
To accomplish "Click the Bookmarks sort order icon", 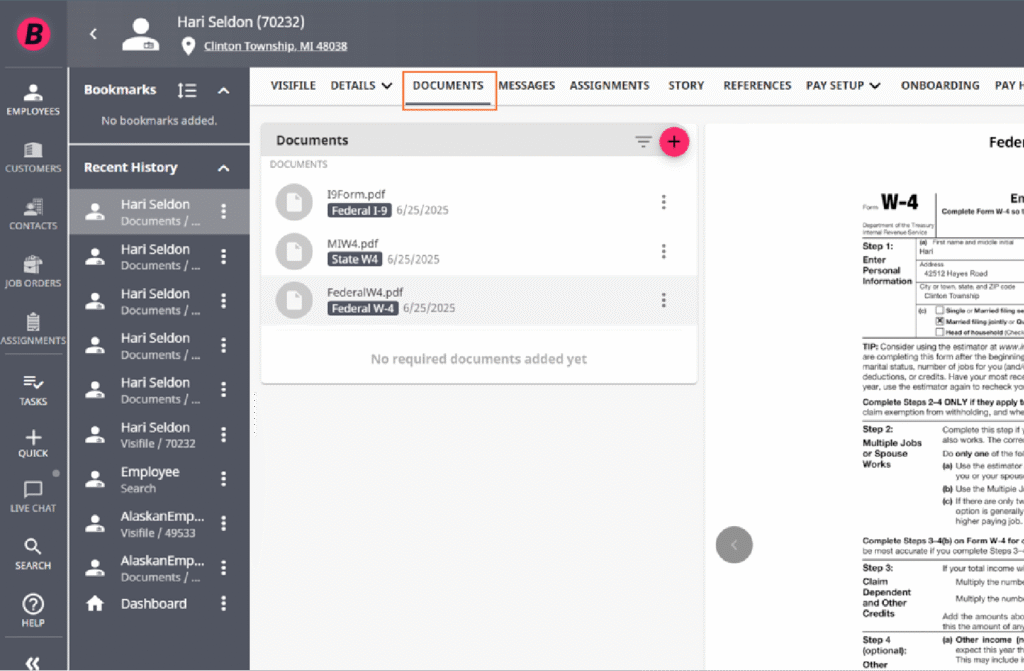I will (186, 90).
